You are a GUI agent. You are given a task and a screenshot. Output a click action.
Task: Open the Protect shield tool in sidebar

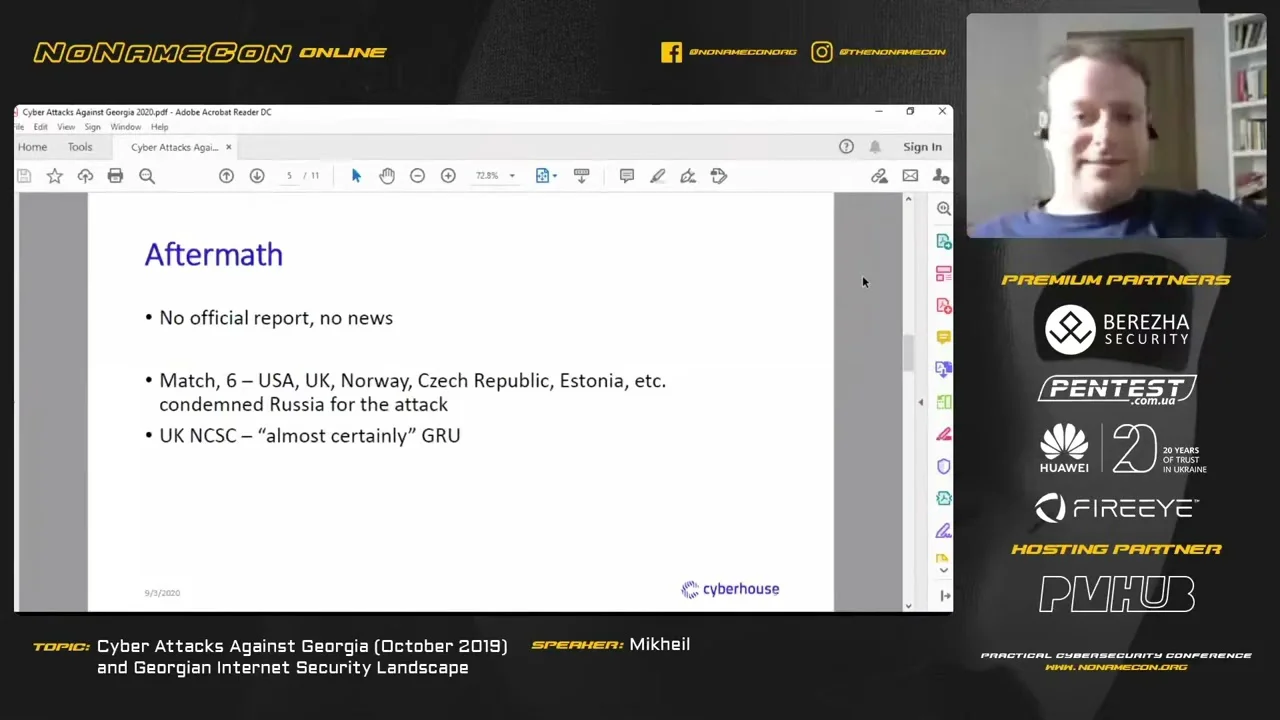(943, 466)
